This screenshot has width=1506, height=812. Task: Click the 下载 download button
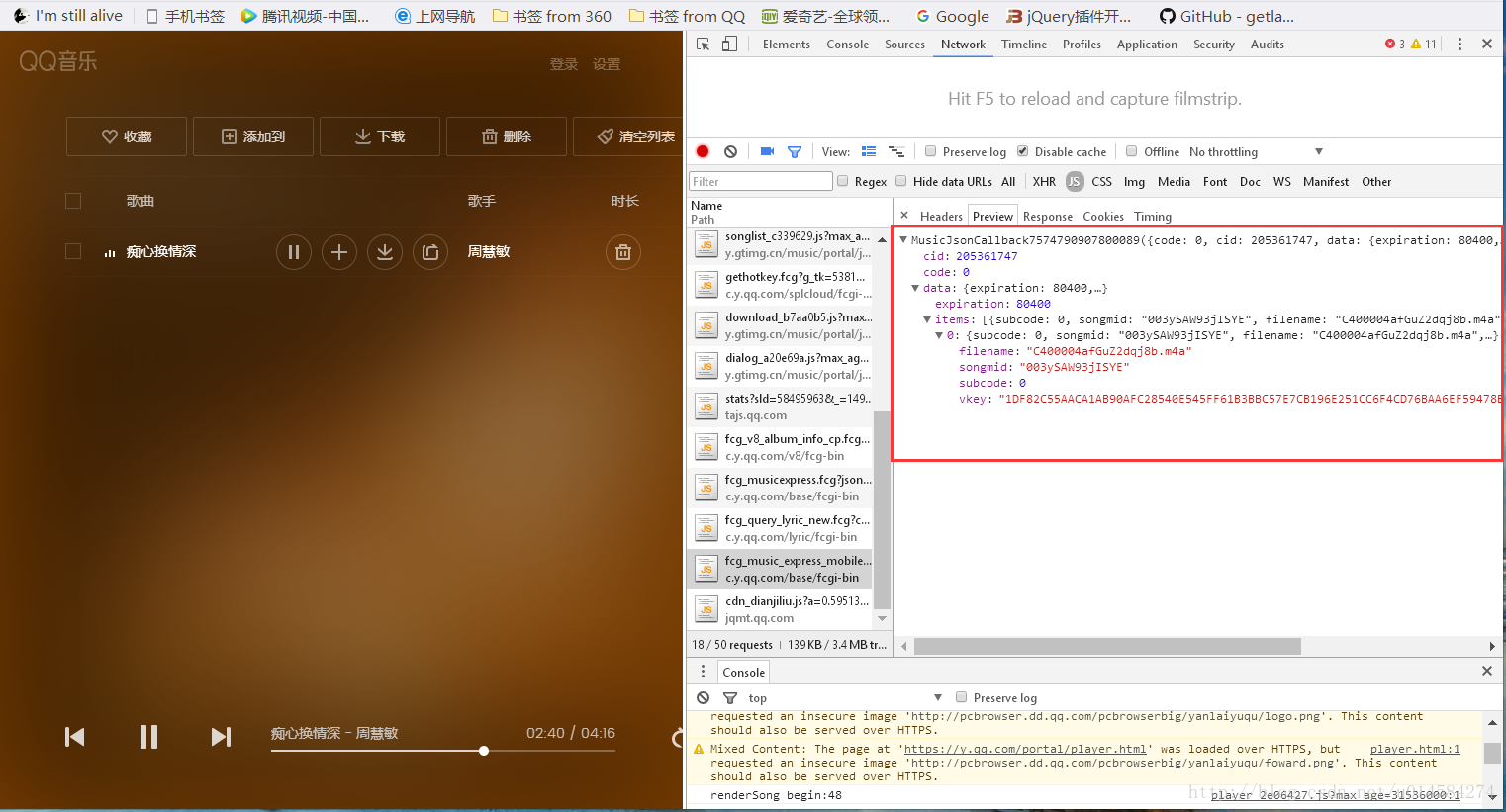pyautogui.click(x=380, y=136)
